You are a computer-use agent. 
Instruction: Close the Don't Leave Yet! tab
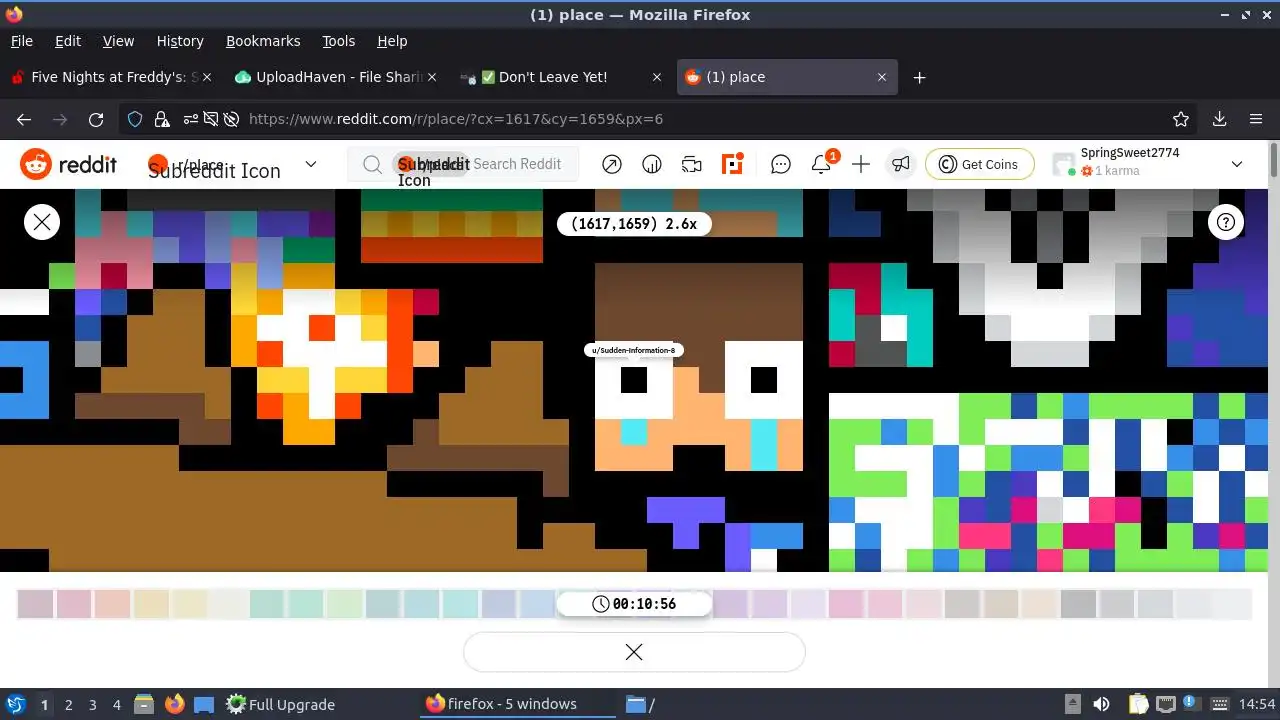(x=657, y=77)
